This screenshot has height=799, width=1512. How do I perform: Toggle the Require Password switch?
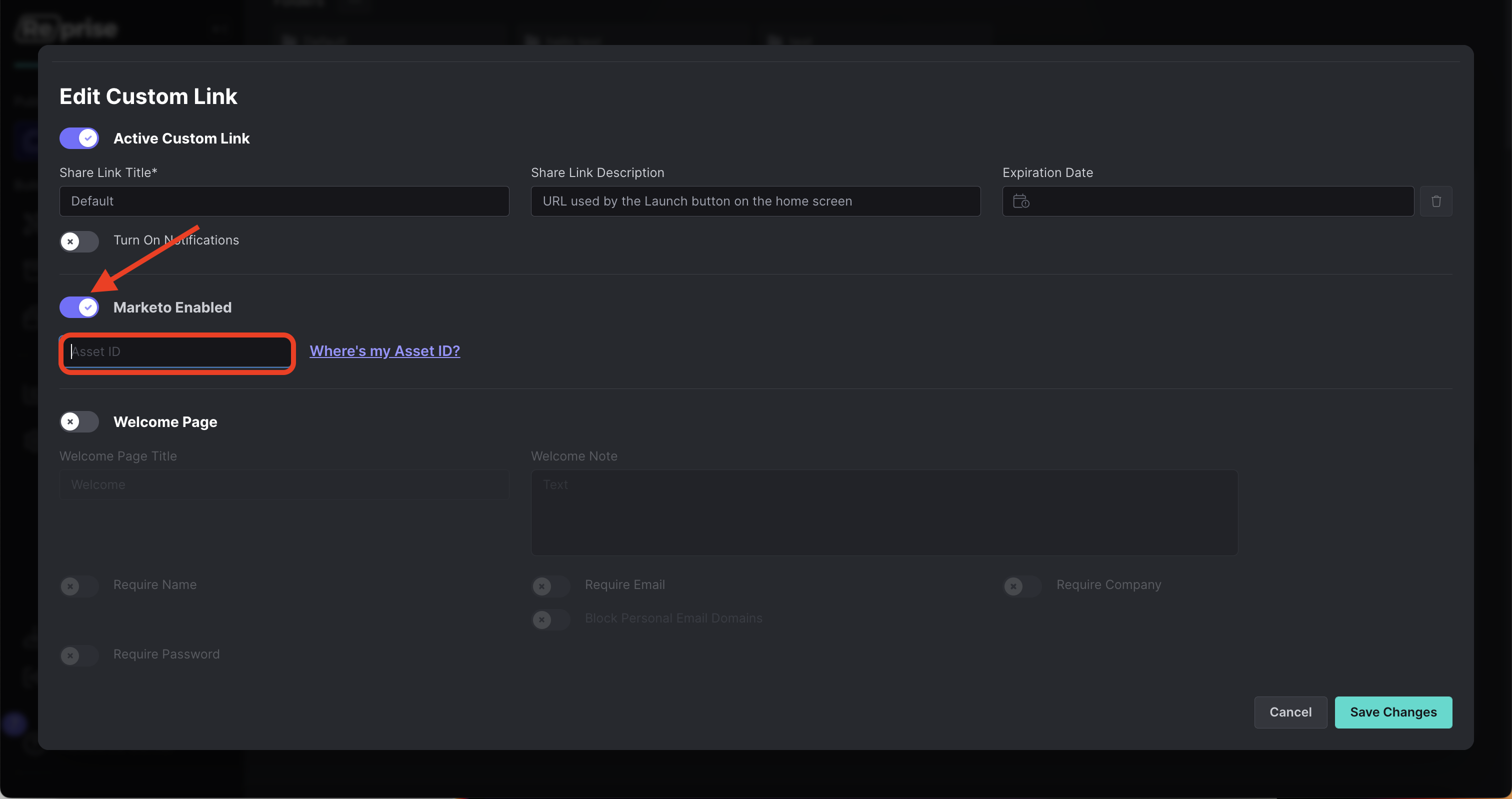coord(79,655)
